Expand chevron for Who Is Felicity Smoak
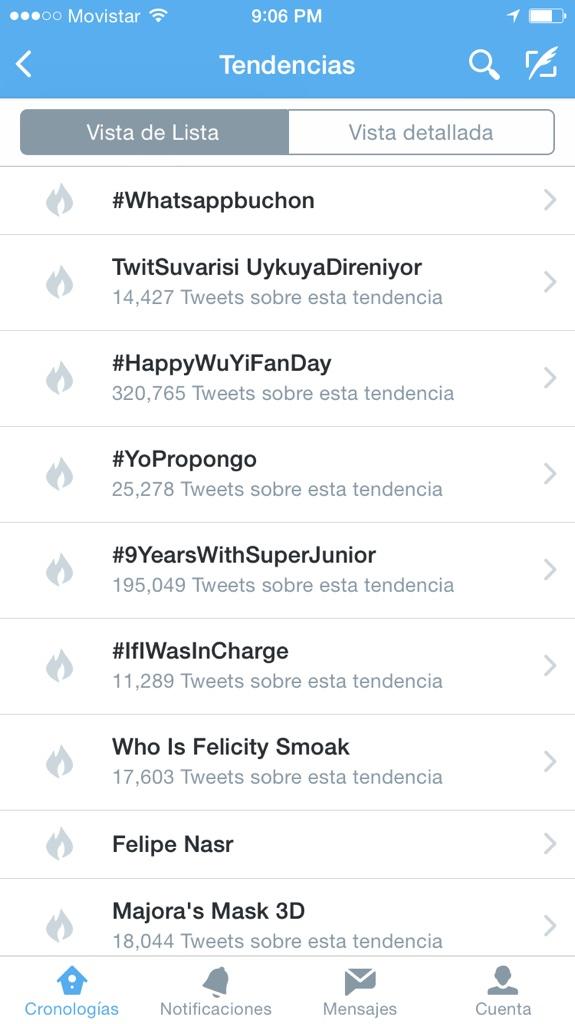Screen dimensions: 575x1024 click(550, 761)
